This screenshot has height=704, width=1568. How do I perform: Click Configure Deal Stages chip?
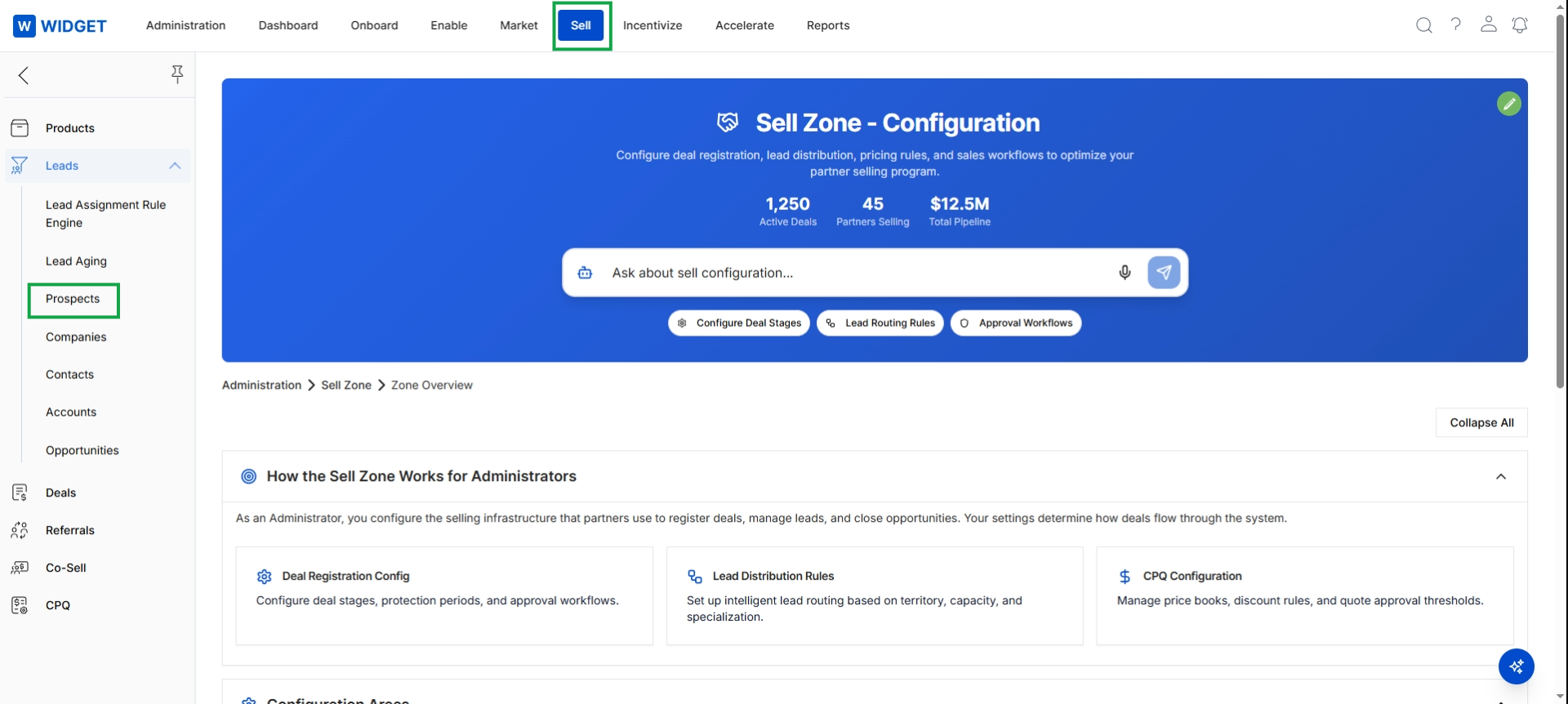739,323
